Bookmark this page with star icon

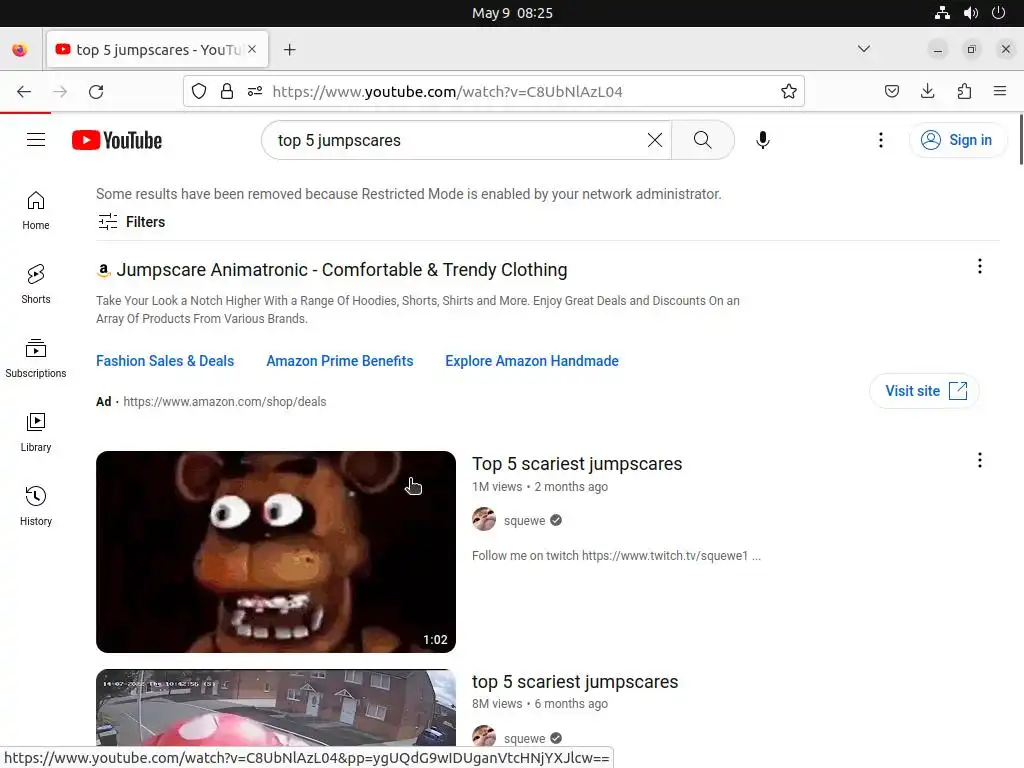click(788, 91)
